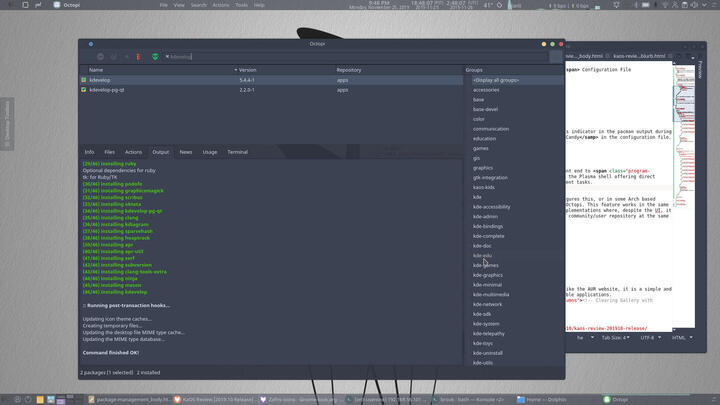This screenshot has width=720, height=405.
Task: Select the games group
Action: point(480,148)
